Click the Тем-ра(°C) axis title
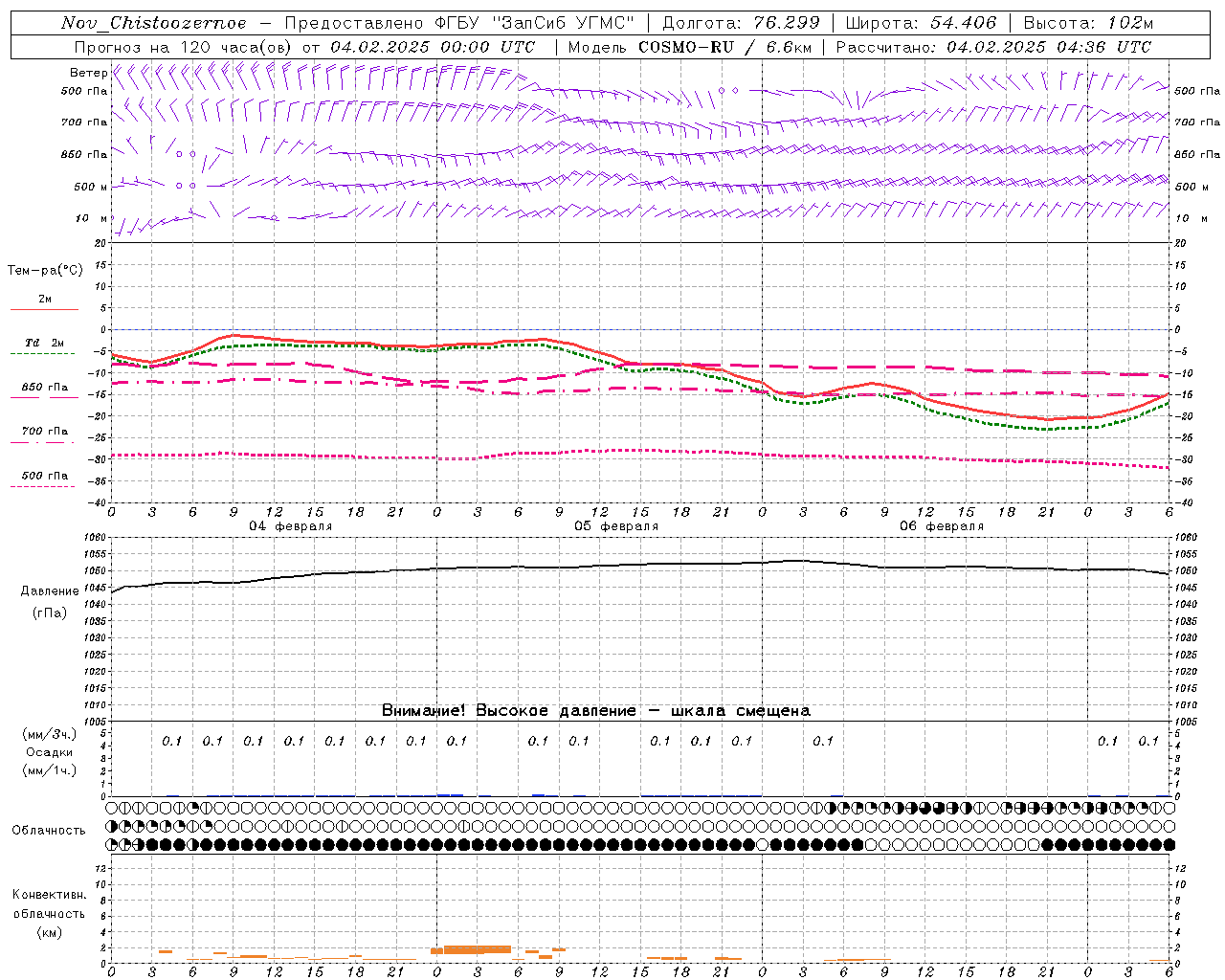The image size is (1225, 980). pyautogui.click(x=45, y=271)
